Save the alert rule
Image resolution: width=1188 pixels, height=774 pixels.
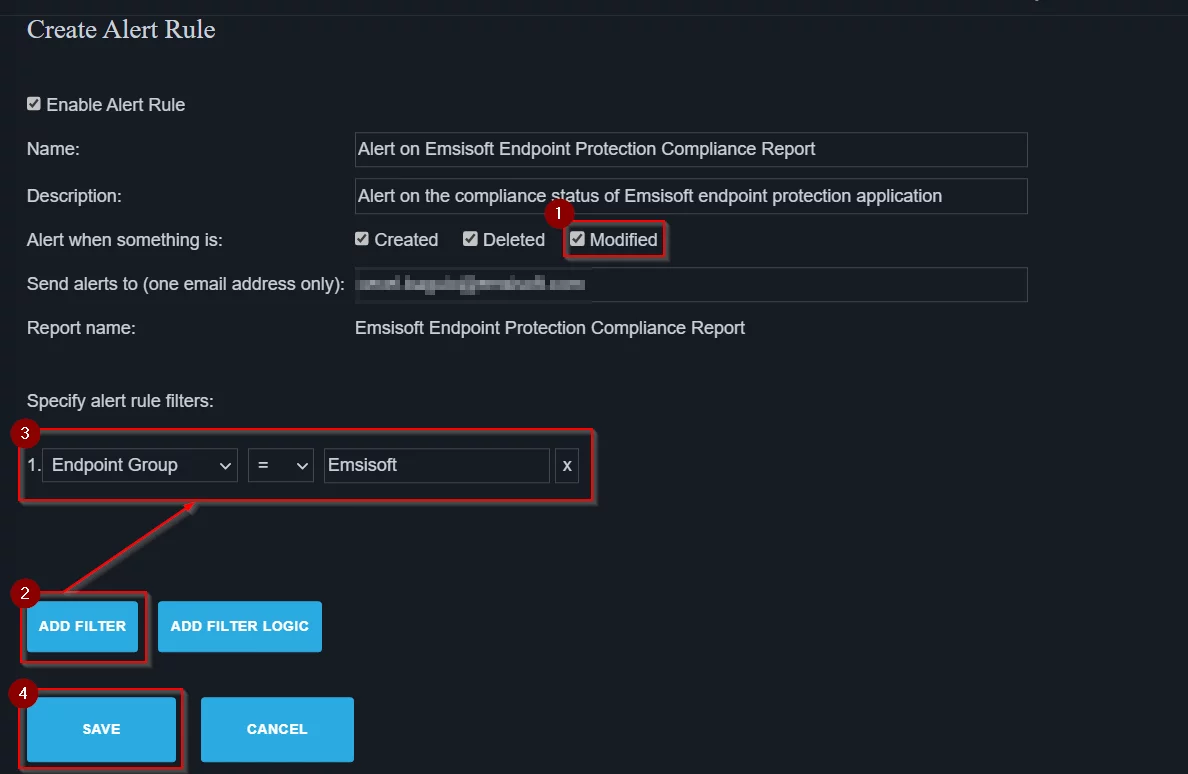[x=100, y=729]
